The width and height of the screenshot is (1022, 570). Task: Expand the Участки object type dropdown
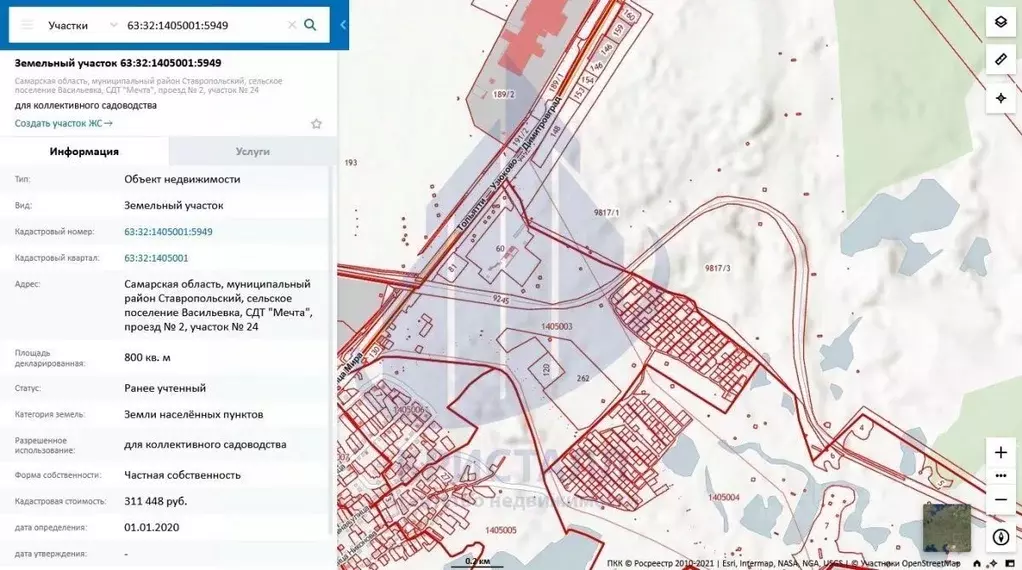click(113, 25)
